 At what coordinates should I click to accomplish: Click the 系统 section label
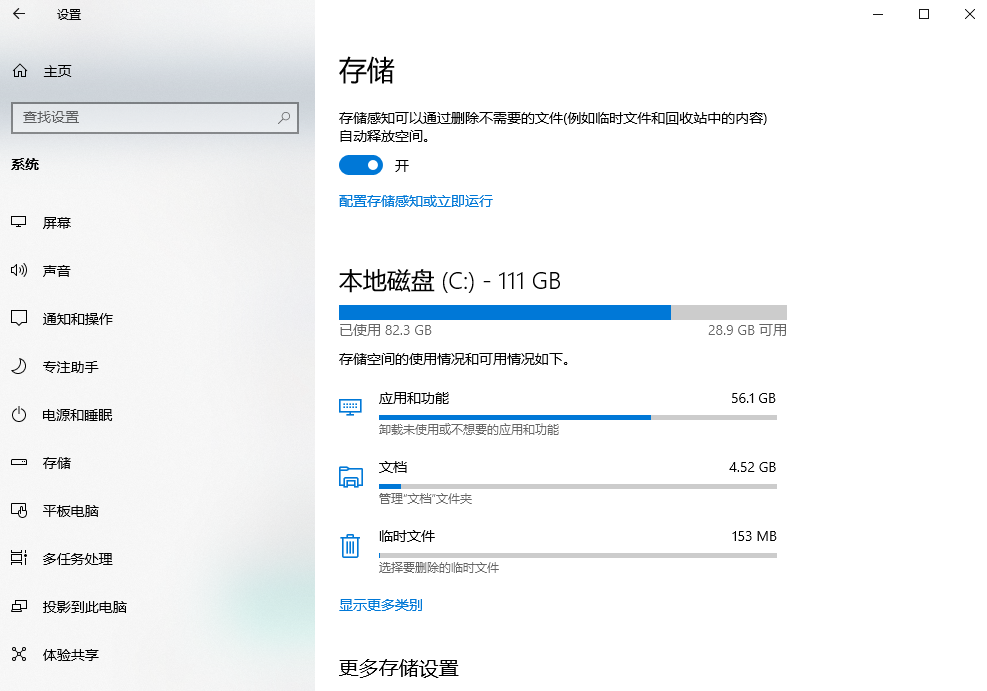click(25, 164)
